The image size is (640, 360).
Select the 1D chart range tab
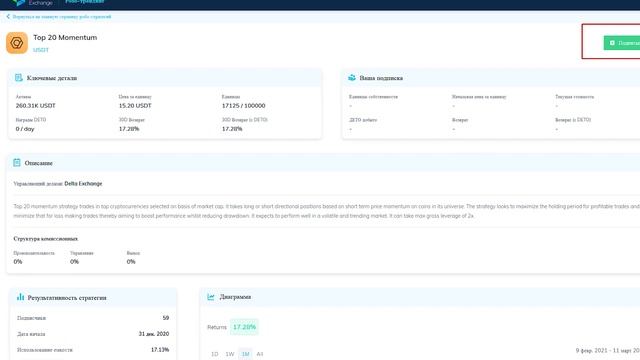(x=215, y=354)
